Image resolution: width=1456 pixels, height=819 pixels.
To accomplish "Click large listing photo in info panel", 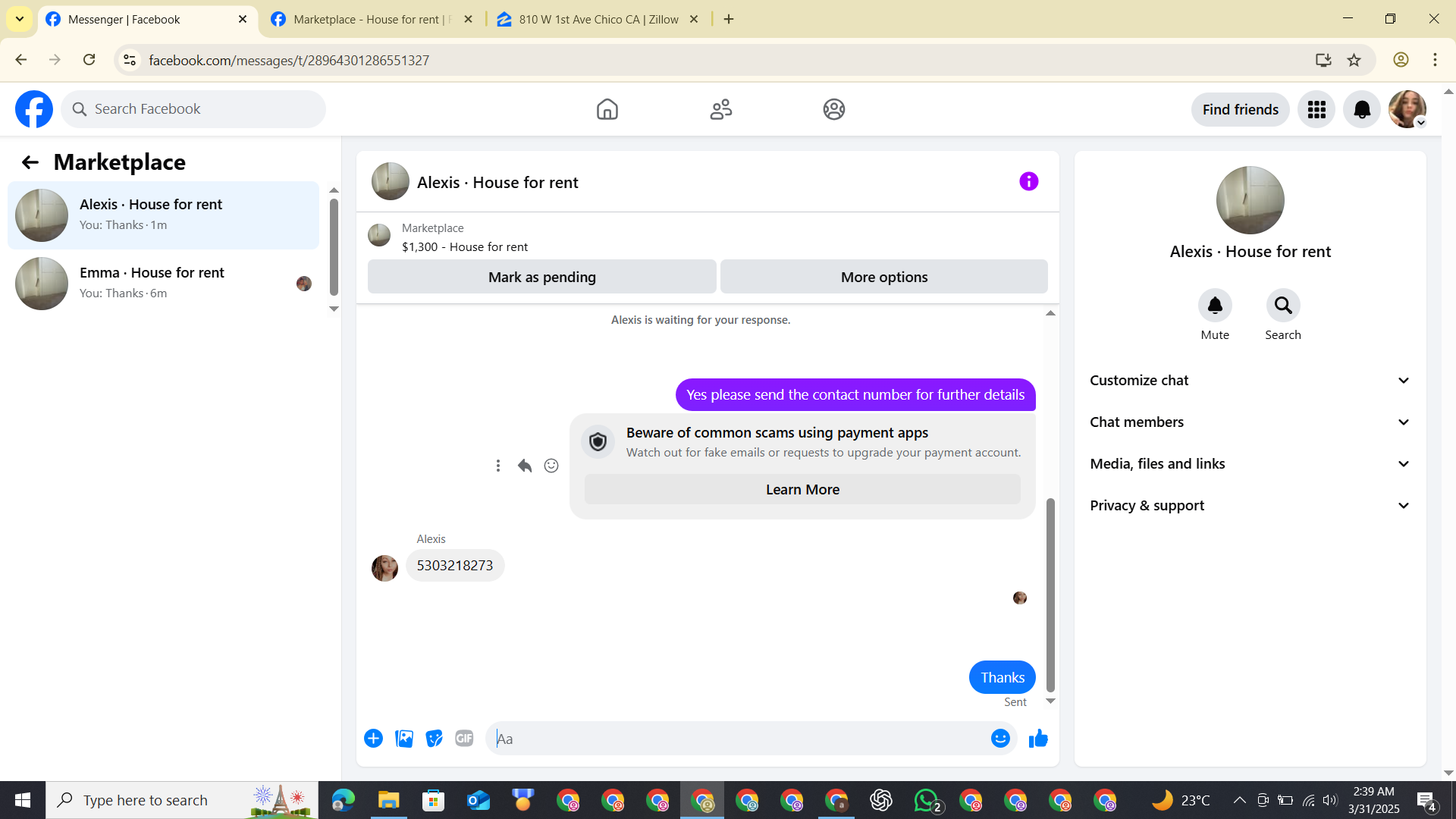I will (x=1250, y=200).
